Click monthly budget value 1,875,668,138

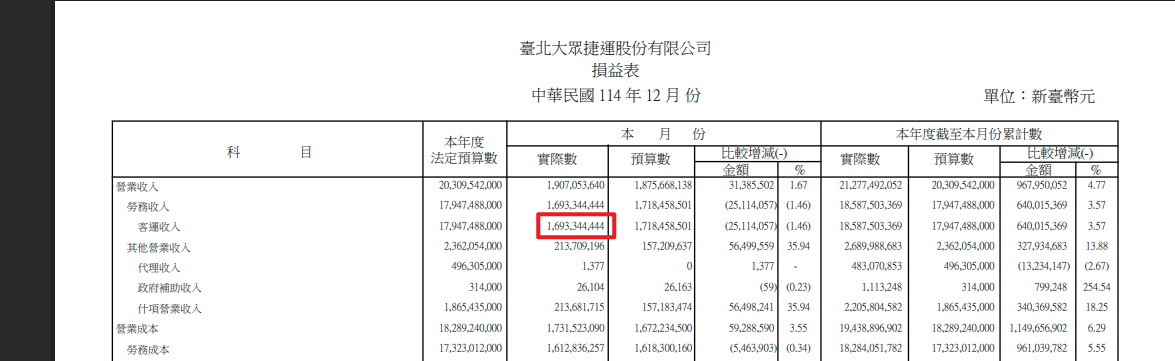point(662,186)
